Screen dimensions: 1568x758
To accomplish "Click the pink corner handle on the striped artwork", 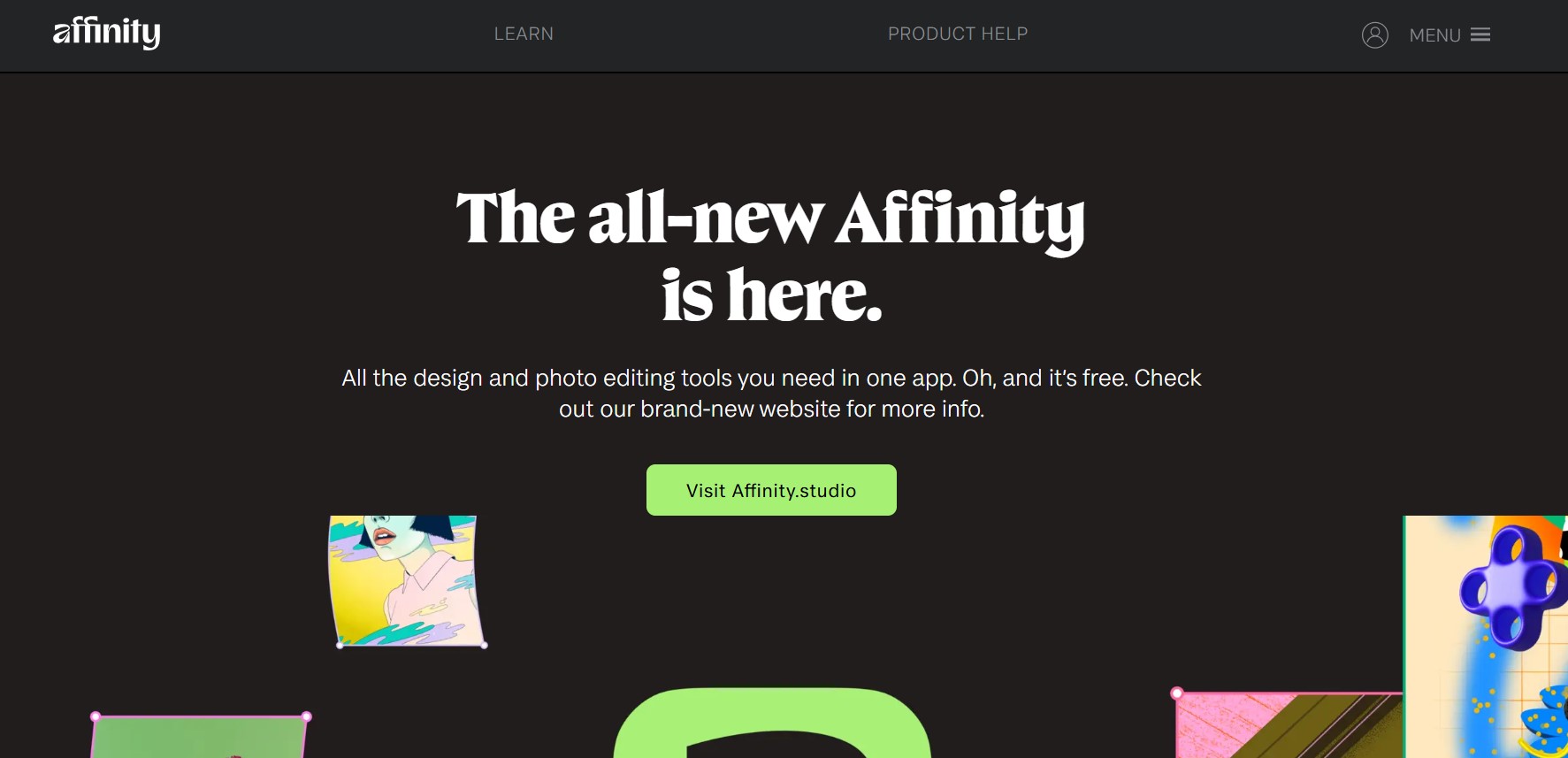I will tap(1177, 693).
